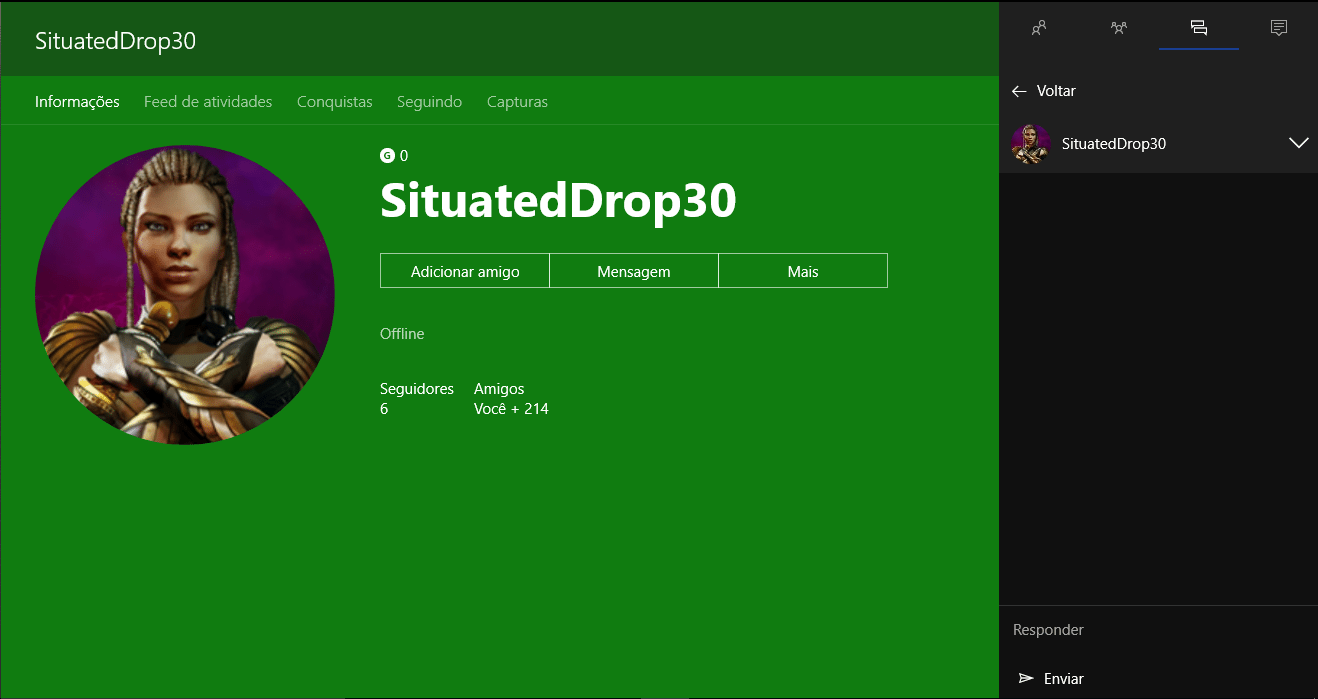The width and height of the screenshot is (1318, 699).
Task: Open the Friends list icon in sidebar
Action: (x=1039, y=28)
